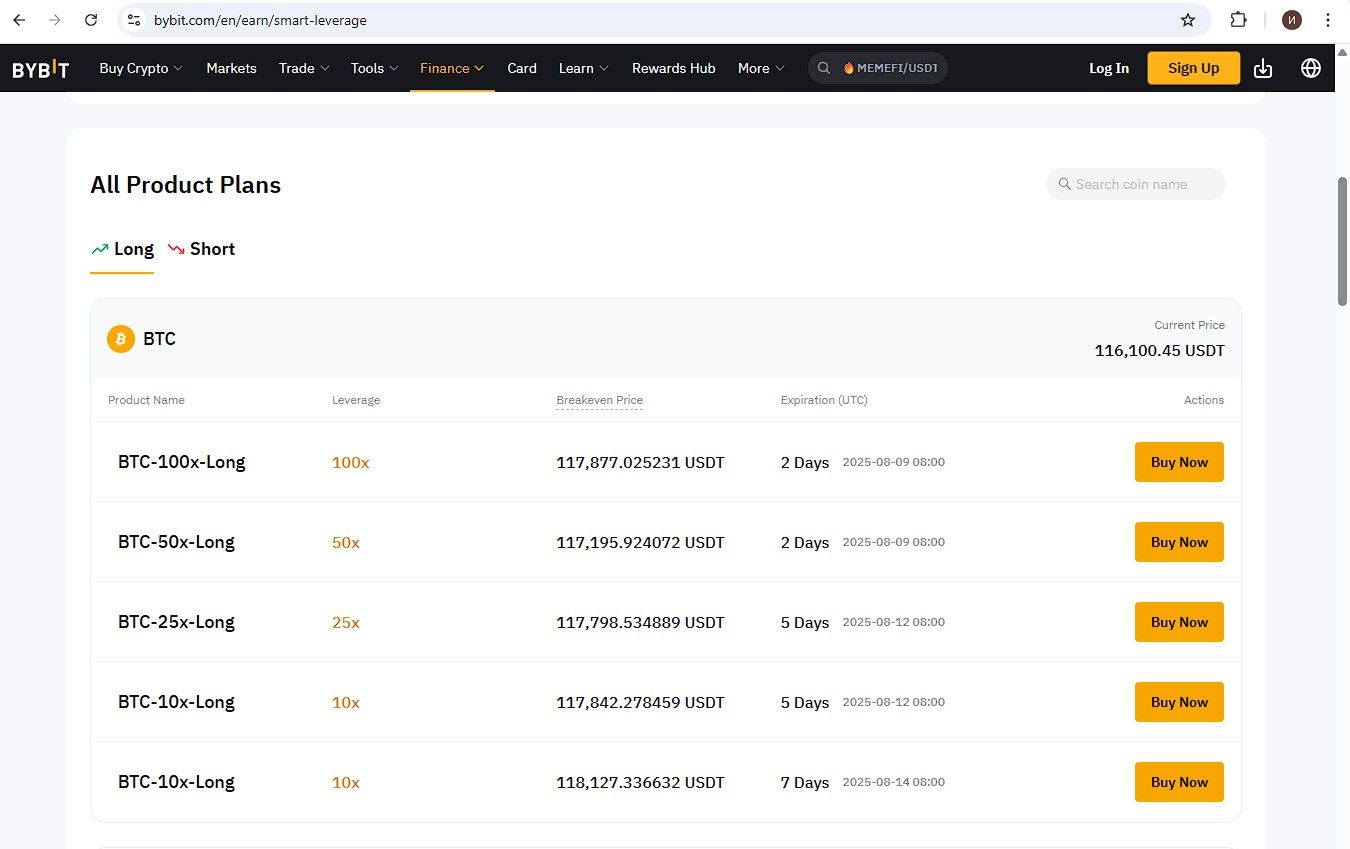Click the Bybit logo
Image resolution: width=1350 pixels, height=849 pixels.
point(41,69)
